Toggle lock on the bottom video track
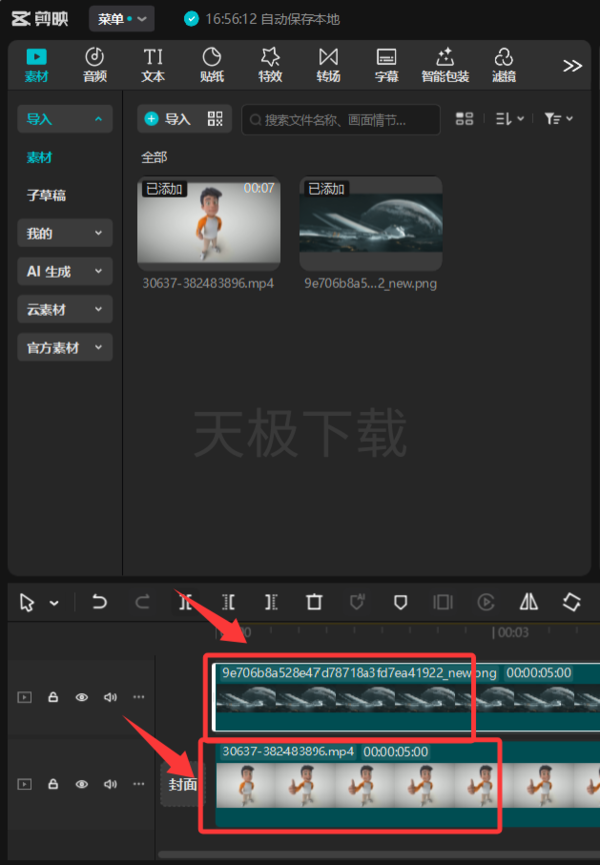600x865 pixels. 53,784
